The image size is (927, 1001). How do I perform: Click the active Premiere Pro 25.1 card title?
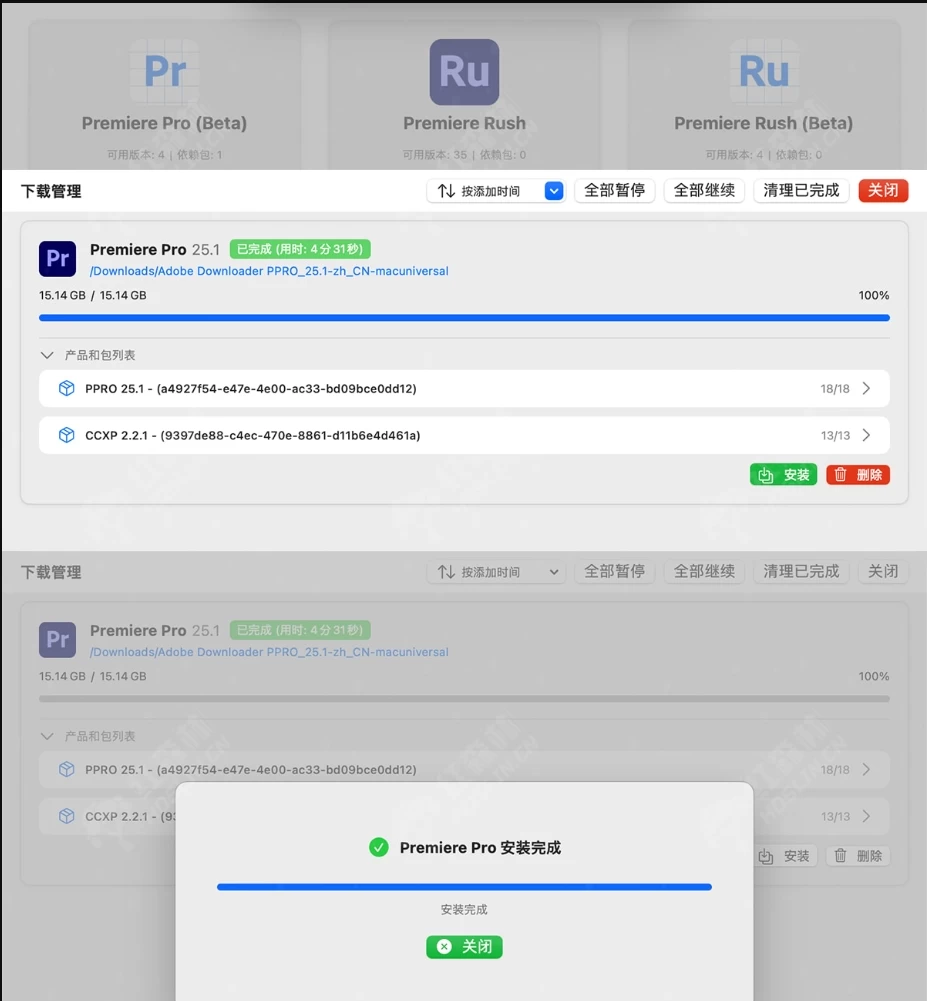154,249
